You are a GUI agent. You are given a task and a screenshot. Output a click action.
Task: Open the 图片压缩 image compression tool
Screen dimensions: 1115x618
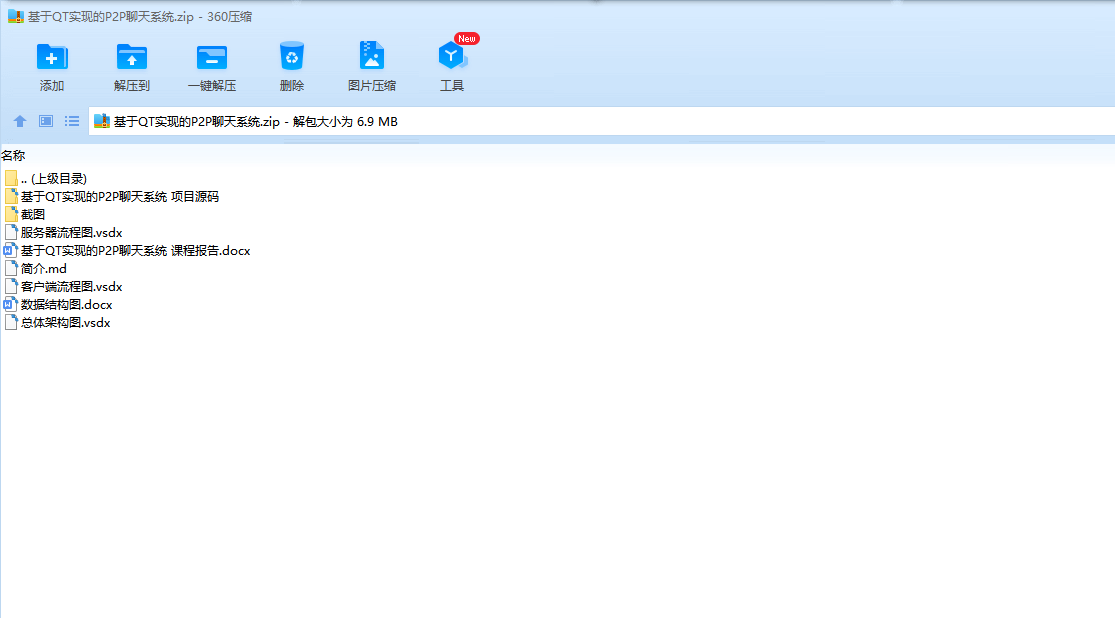coord(371,55)
